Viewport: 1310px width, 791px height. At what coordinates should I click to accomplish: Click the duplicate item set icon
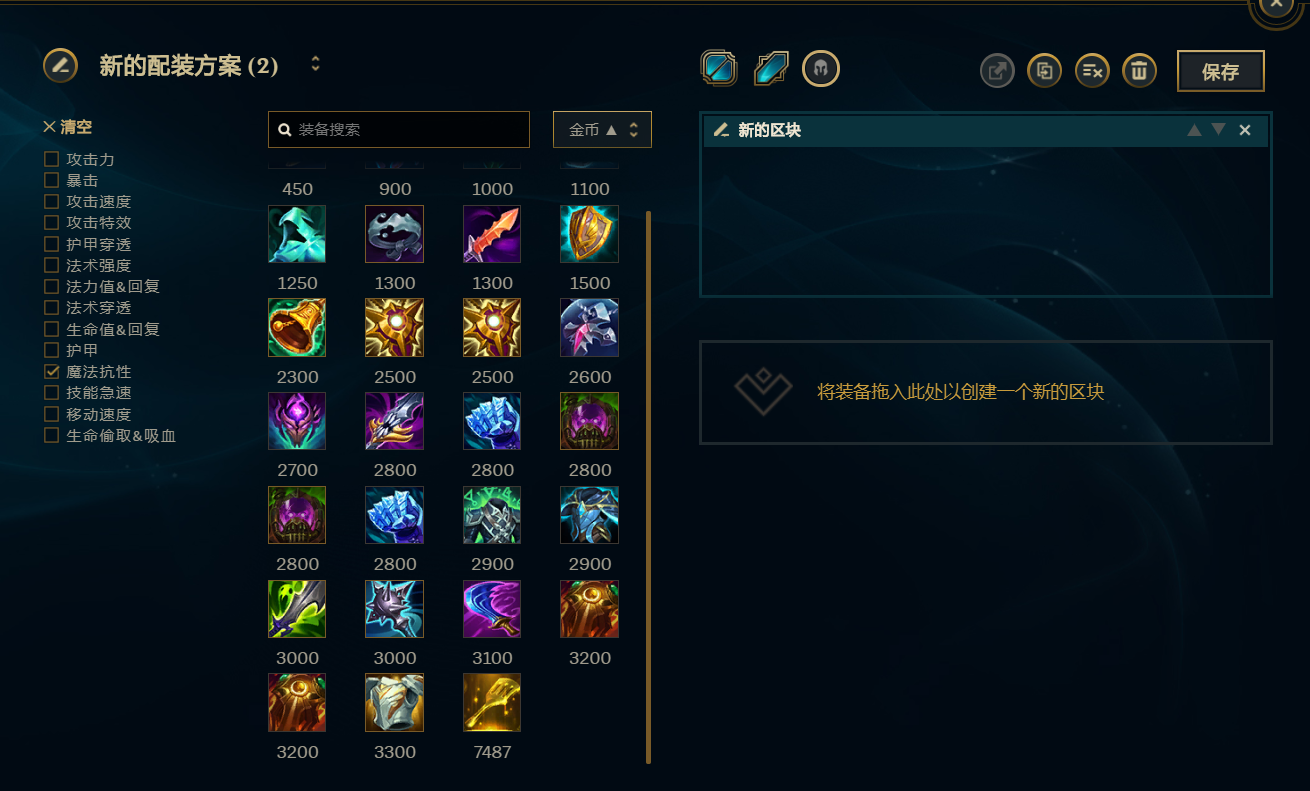(1044, 71)
